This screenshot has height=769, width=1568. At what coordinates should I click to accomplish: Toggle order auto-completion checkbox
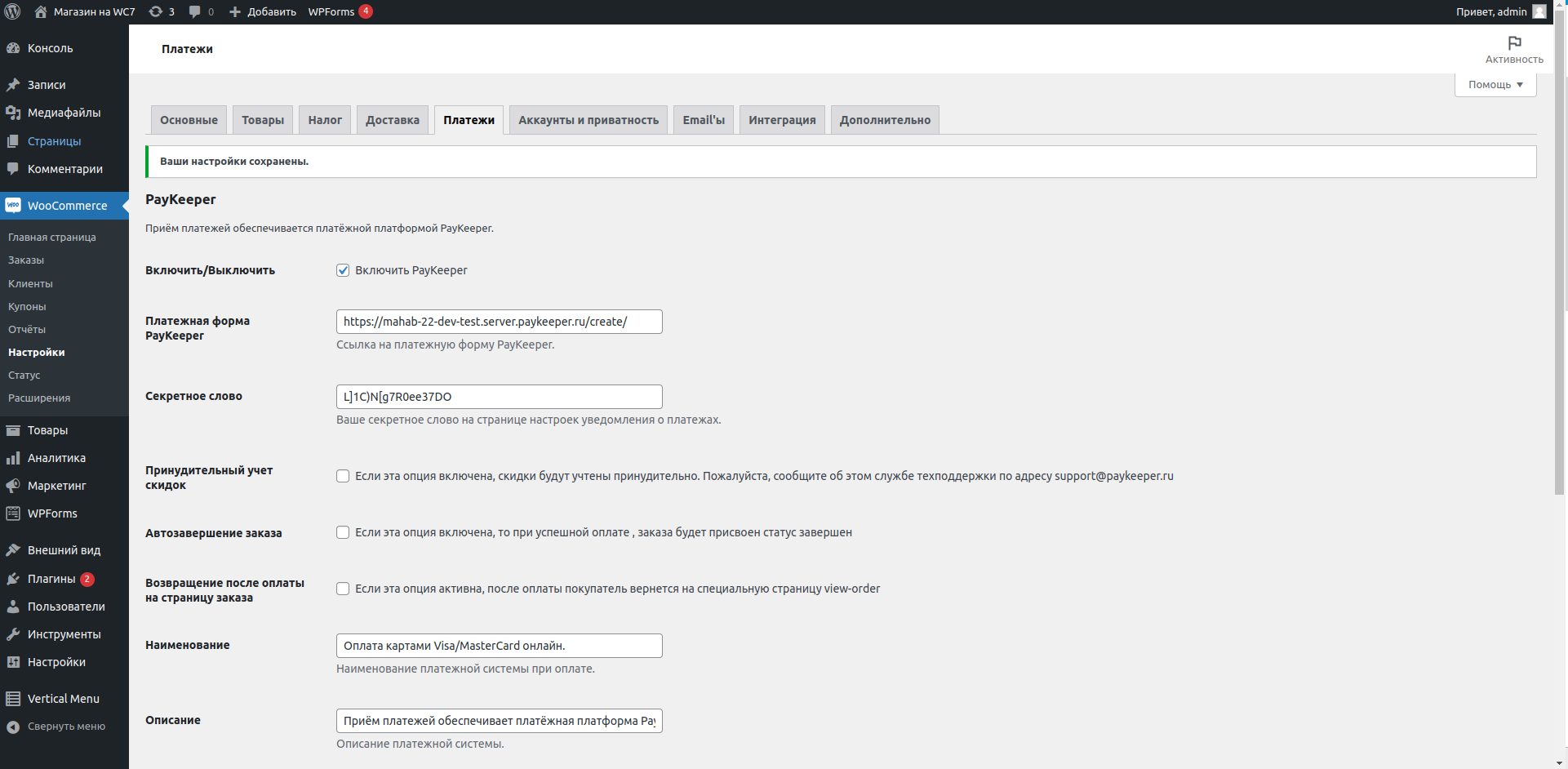coord(343,532)
